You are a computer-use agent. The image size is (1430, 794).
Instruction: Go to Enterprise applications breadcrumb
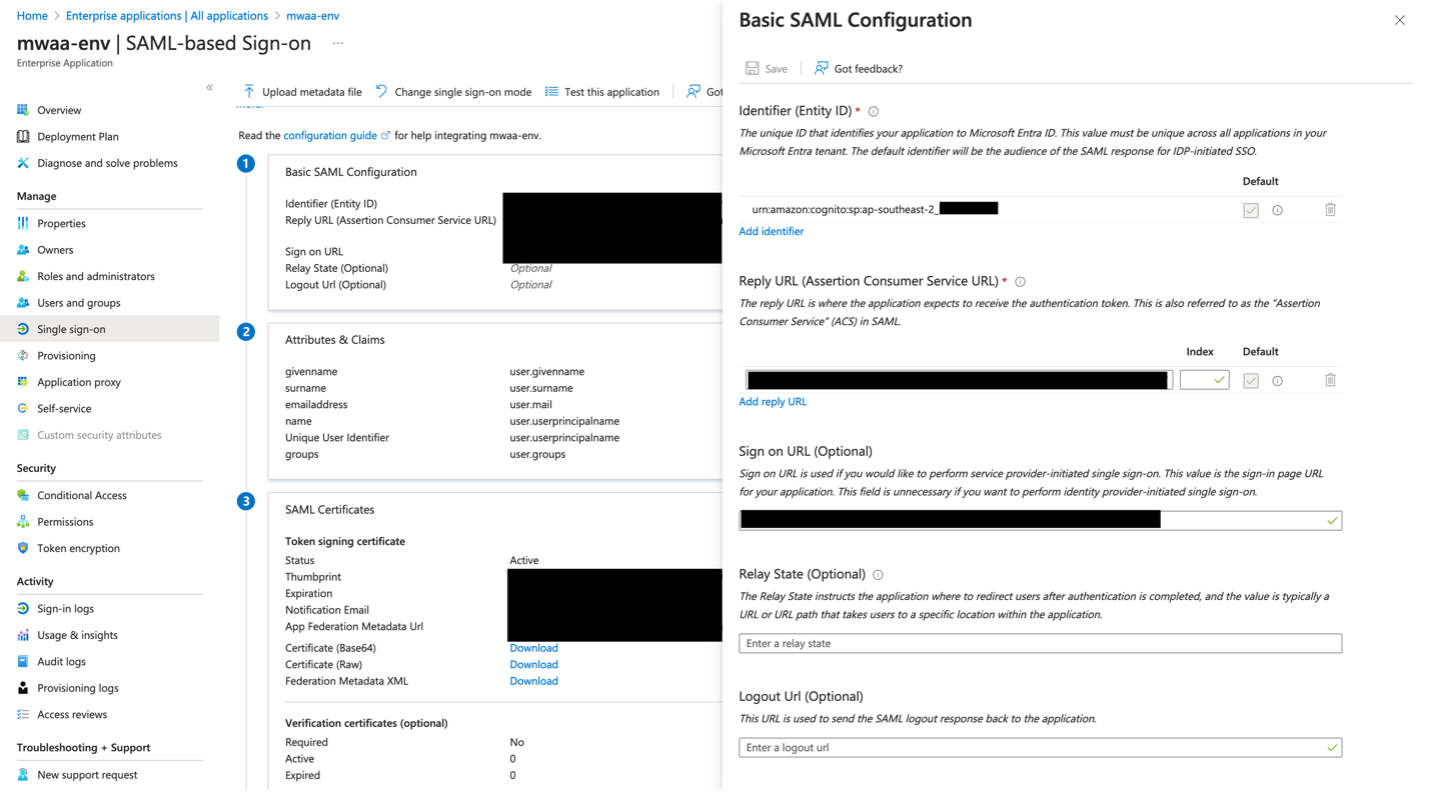167,16
